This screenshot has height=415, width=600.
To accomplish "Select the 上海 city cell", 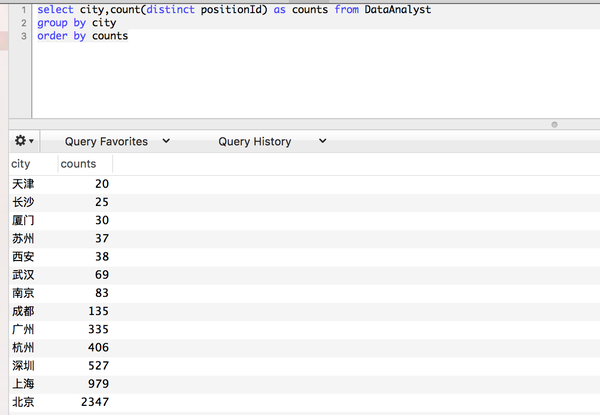I will click(23, 384).
